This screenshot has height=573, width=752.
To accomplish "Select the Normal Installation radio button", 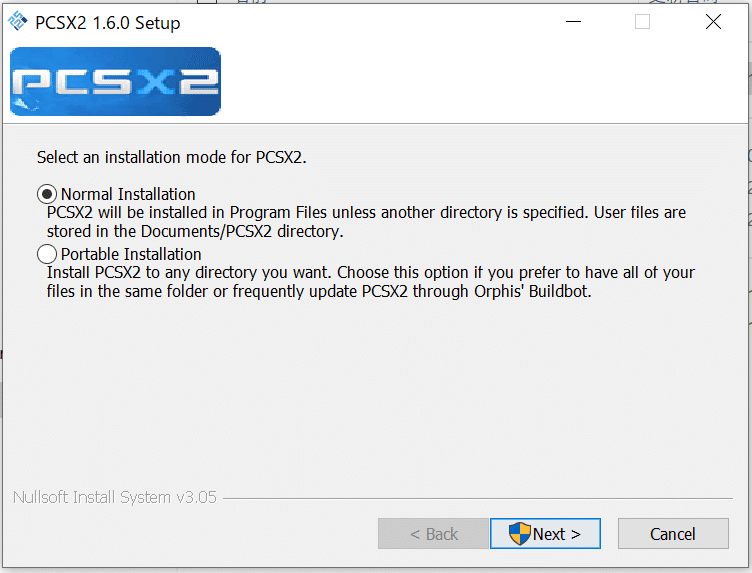I will (x=47, y=194).
